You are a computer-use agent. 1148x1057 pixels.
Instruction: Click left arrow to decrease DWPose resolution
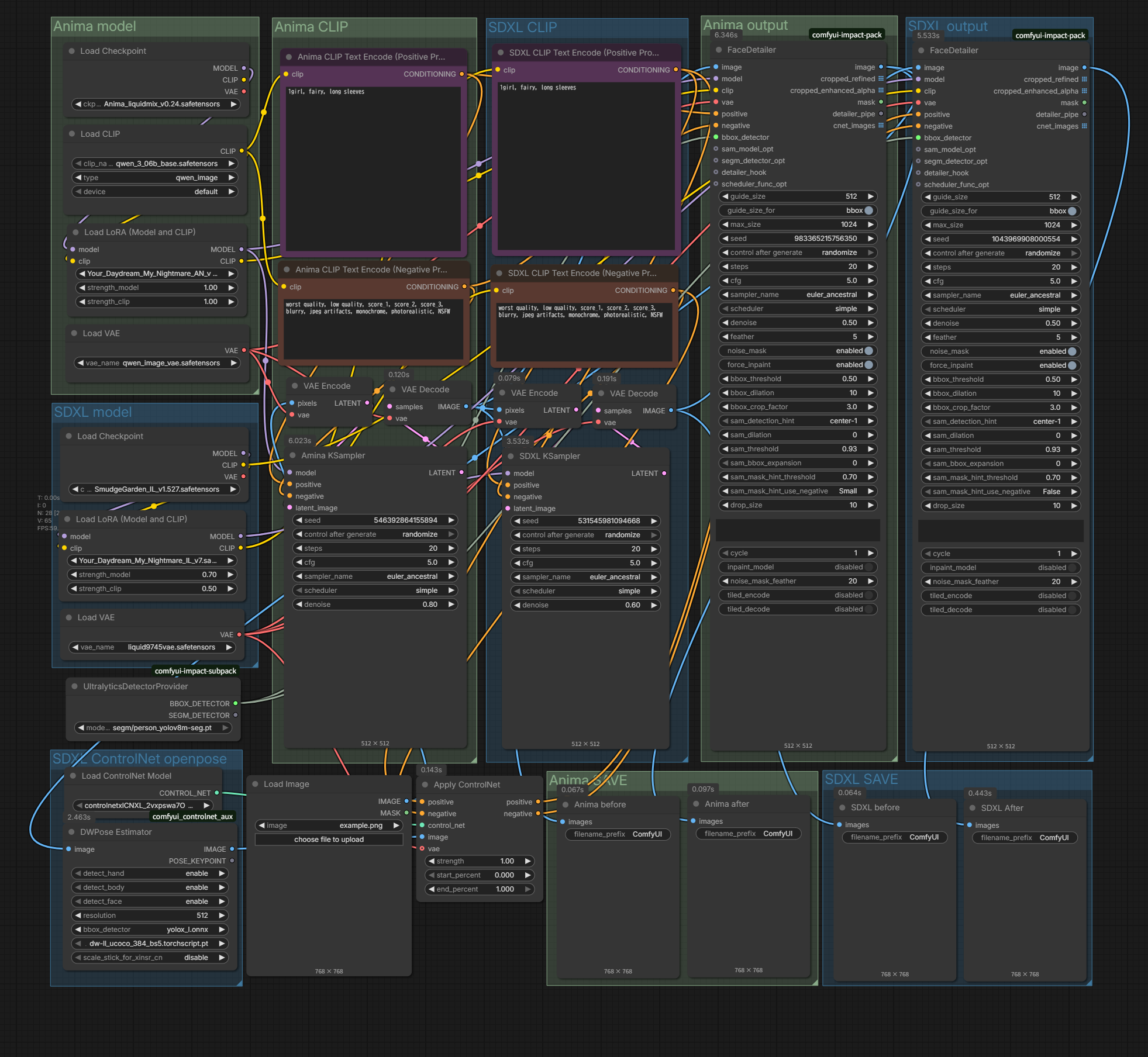78,916
